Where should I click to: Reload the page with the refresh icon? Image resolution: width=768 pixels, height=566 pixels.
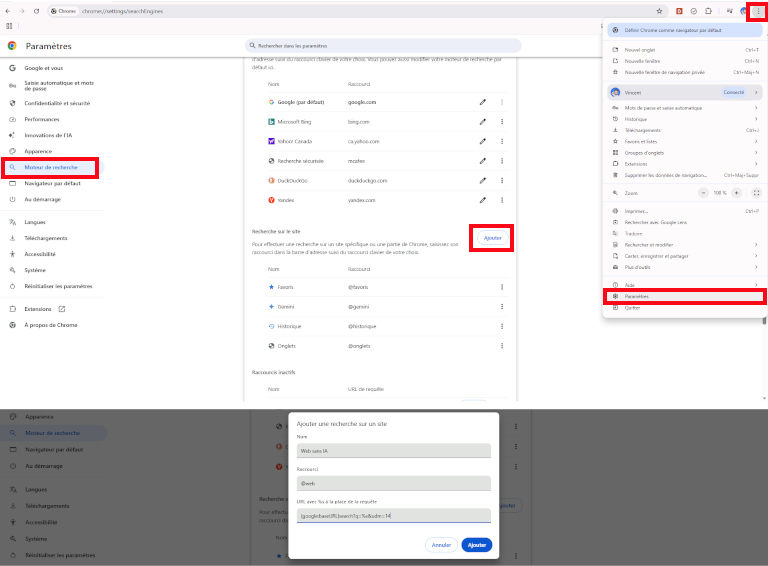(37, 11)
